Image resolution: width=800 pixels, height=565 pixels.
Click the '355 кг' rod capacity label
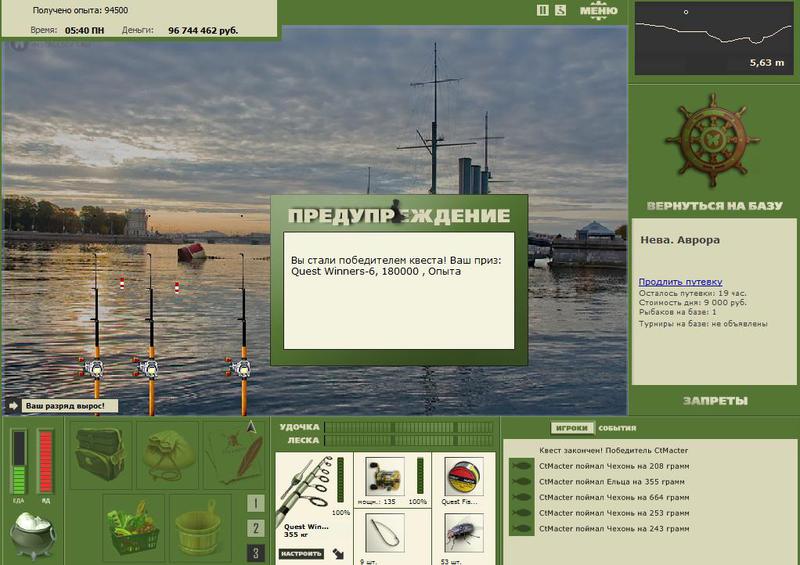pos(295,534)
